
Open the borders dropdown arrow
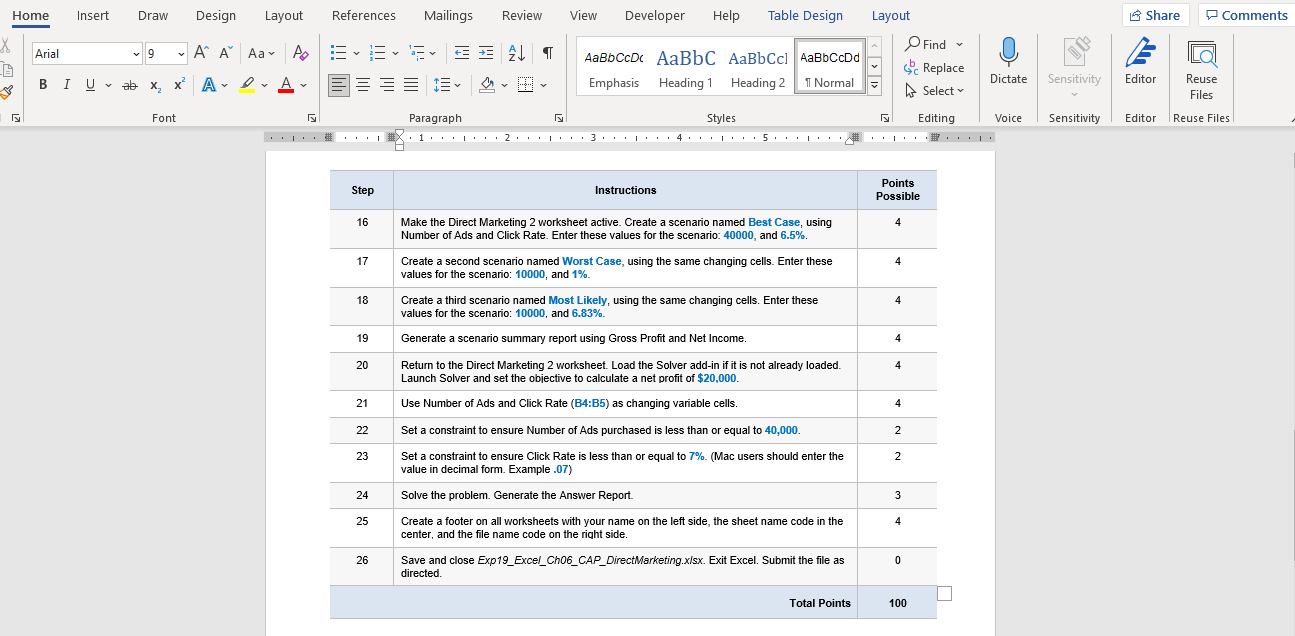(543, 85)
